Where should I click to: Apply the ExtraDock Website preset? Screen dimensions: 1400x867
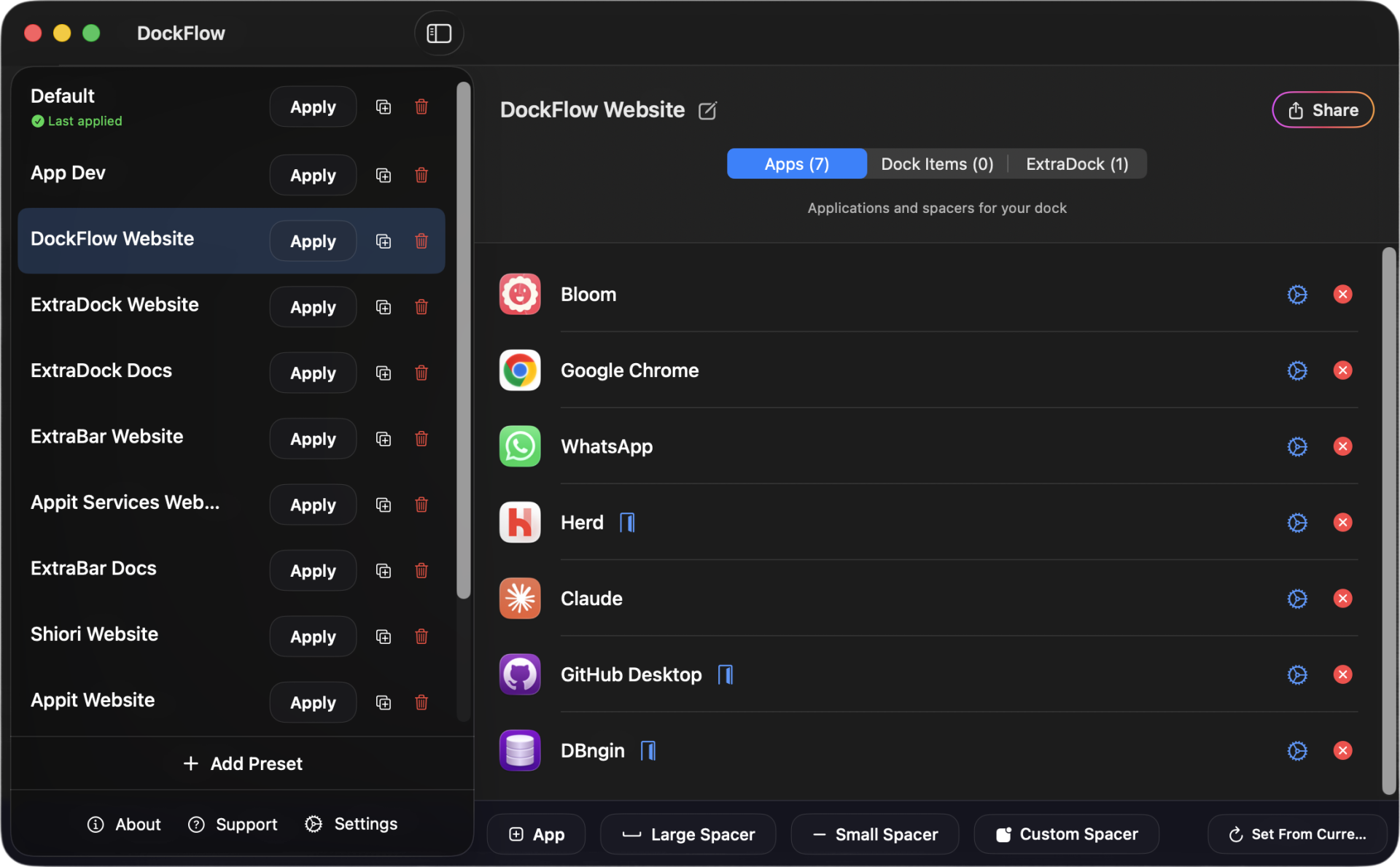point(313,307)
